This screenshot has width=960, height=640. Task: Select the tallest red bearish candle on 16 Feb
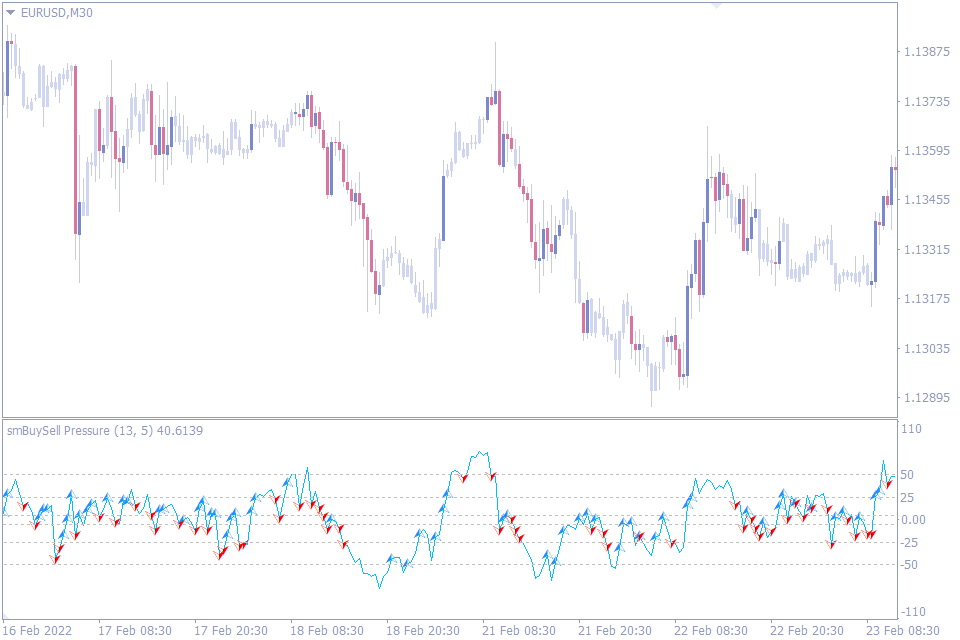coord(73,150)
